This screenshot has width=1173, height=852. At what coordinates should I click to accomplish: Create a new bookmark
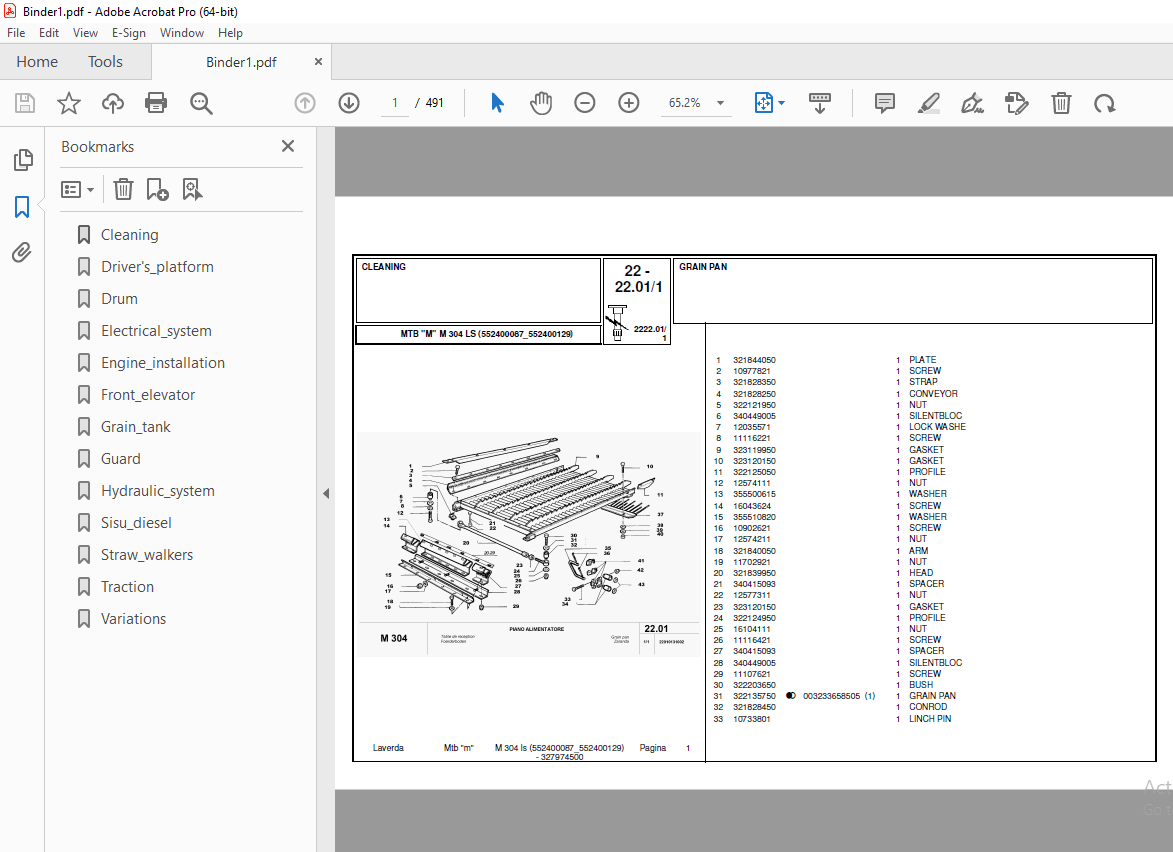pos(156,188)
